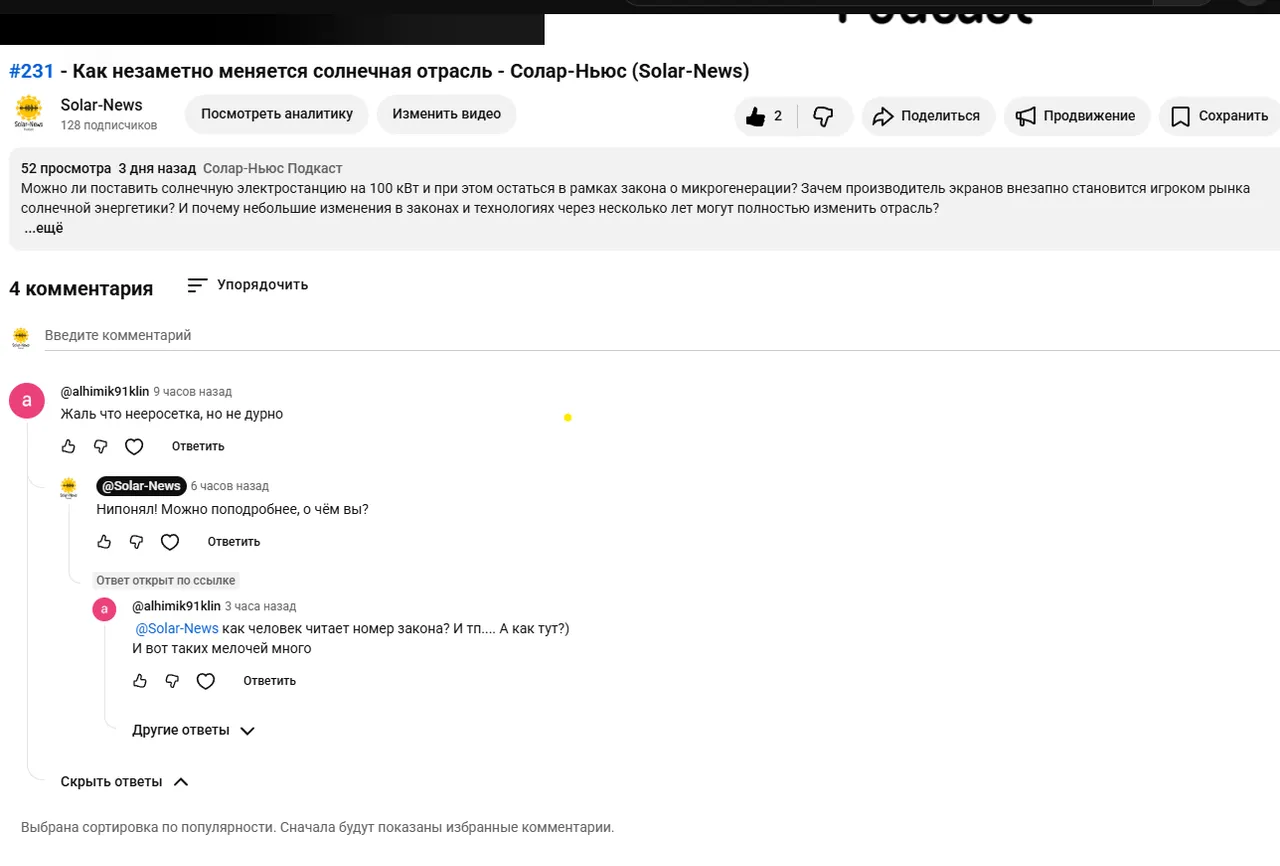Dislike the video with thumbs-down icon
The image size is (1280, 866).
point(824,116)
